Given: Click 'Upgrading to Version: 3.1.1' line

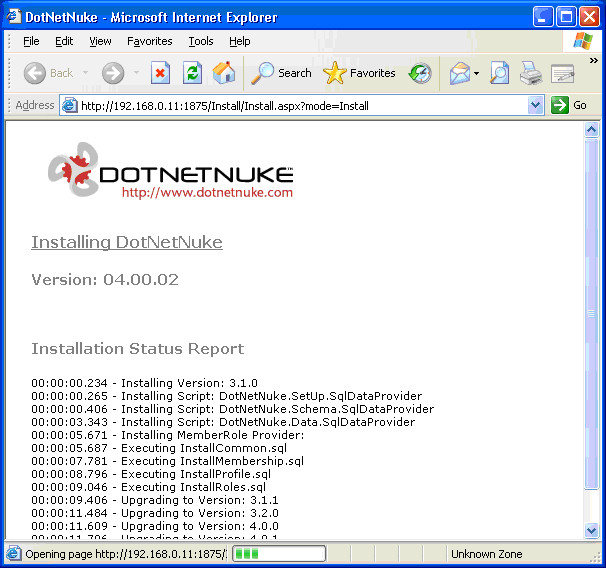Looking at the screenshot, I should point(155,500).
